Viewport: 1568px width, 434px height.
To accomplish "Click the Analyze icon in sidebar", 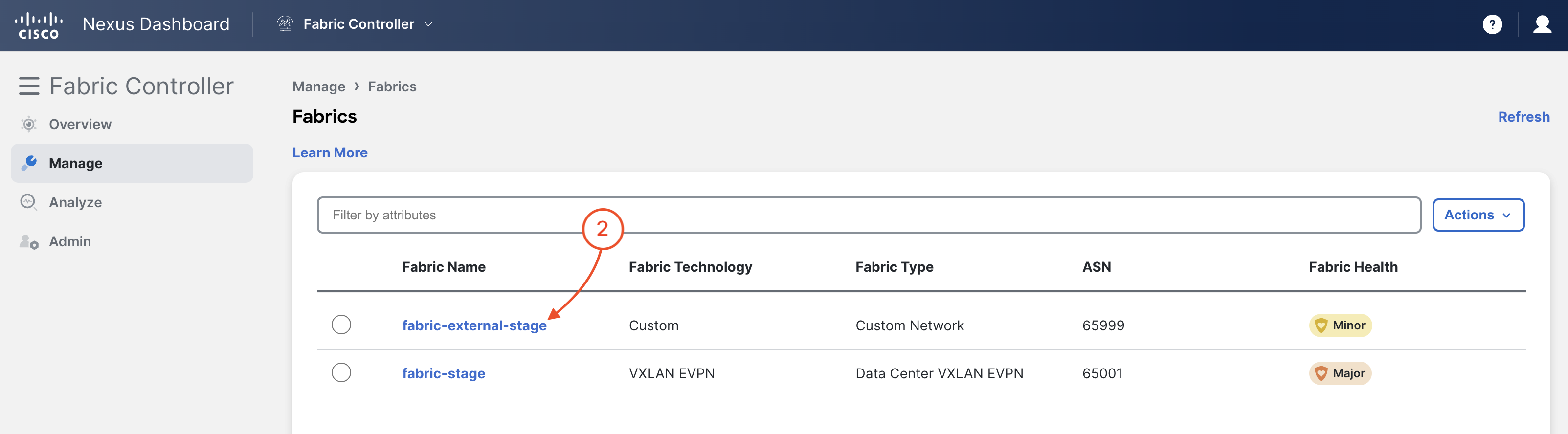I will click(x=28, y=202).
